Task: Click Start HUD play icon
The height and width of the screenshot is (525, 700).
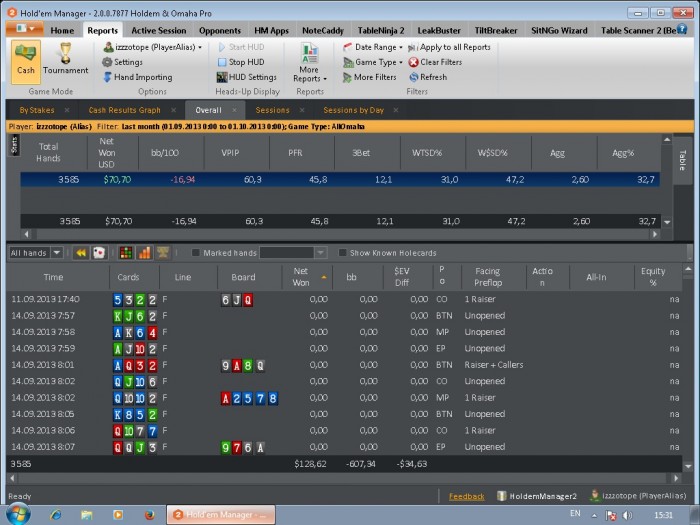Action: click(222, 47)
